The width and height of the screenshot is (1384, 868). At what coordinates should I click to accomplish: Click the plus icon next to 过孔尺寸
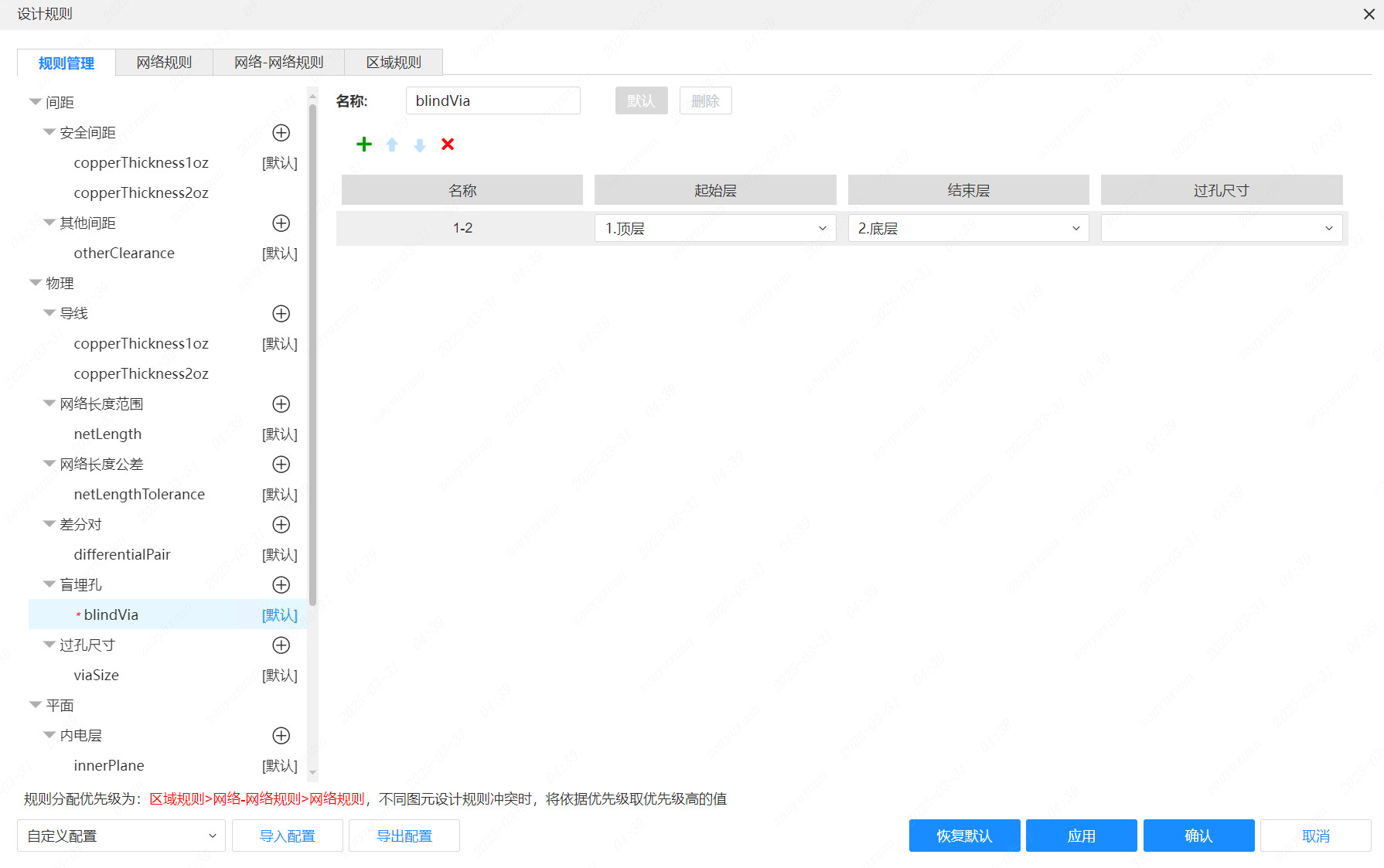(281, 645)
